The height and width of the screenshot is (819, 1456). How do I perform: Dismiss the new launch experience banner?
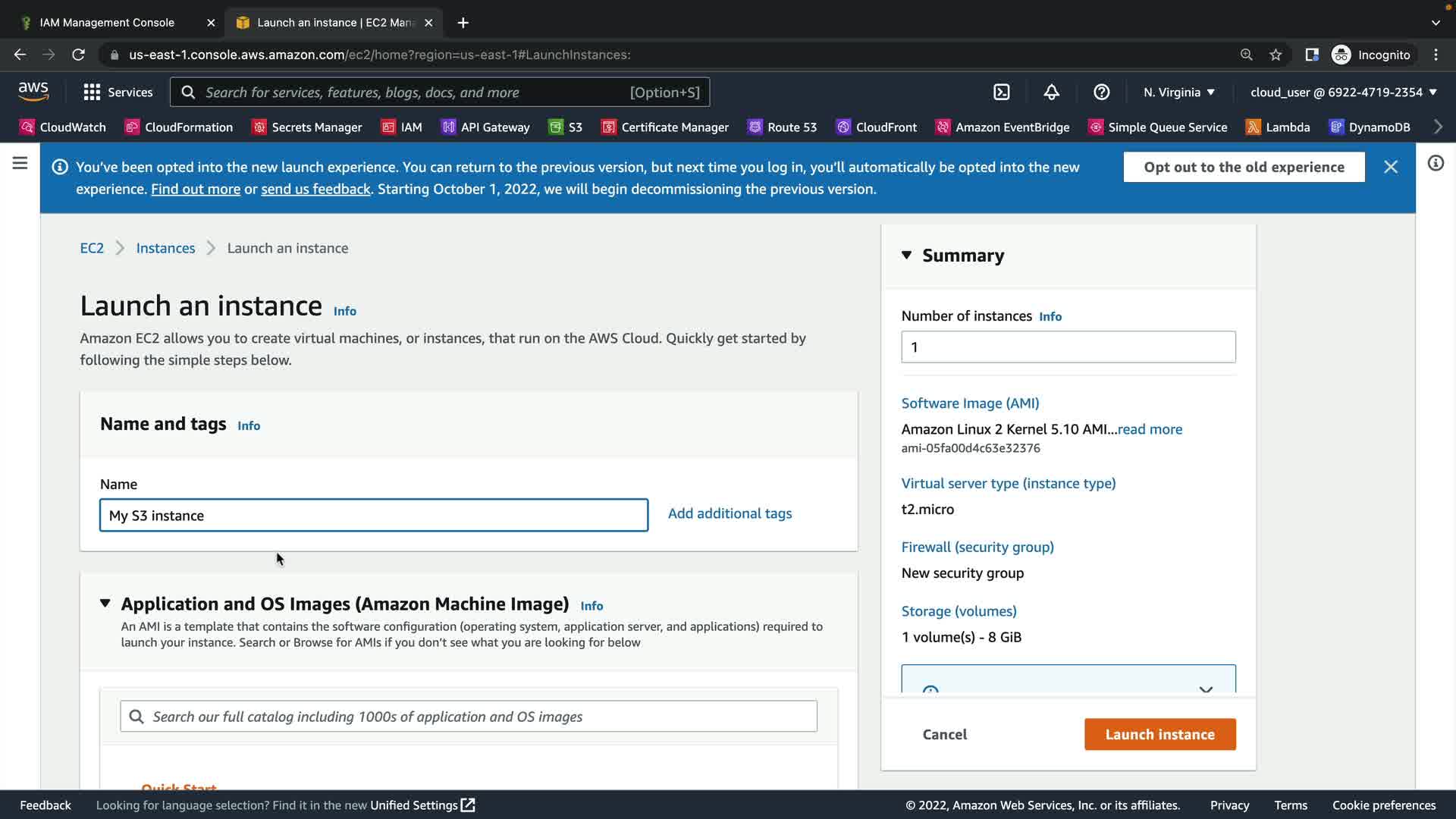[1390, 167]
